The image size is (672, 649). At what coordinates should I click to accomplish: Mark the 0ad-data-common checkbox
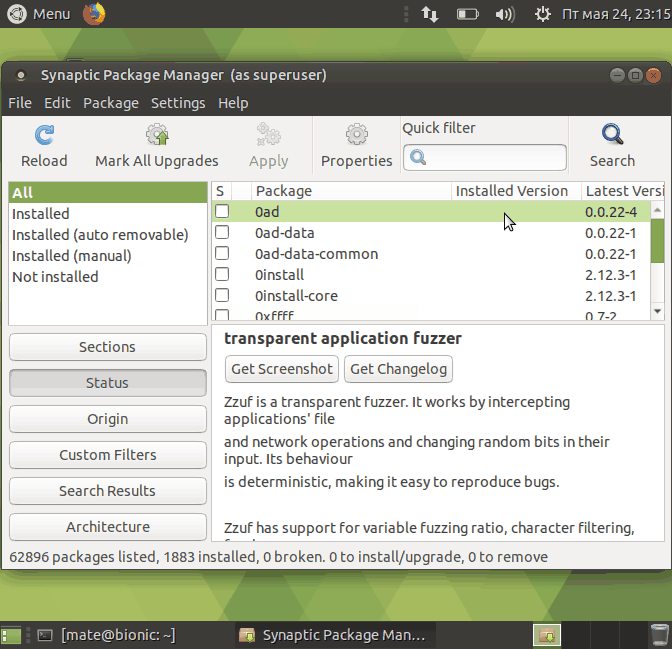point(222,253)
